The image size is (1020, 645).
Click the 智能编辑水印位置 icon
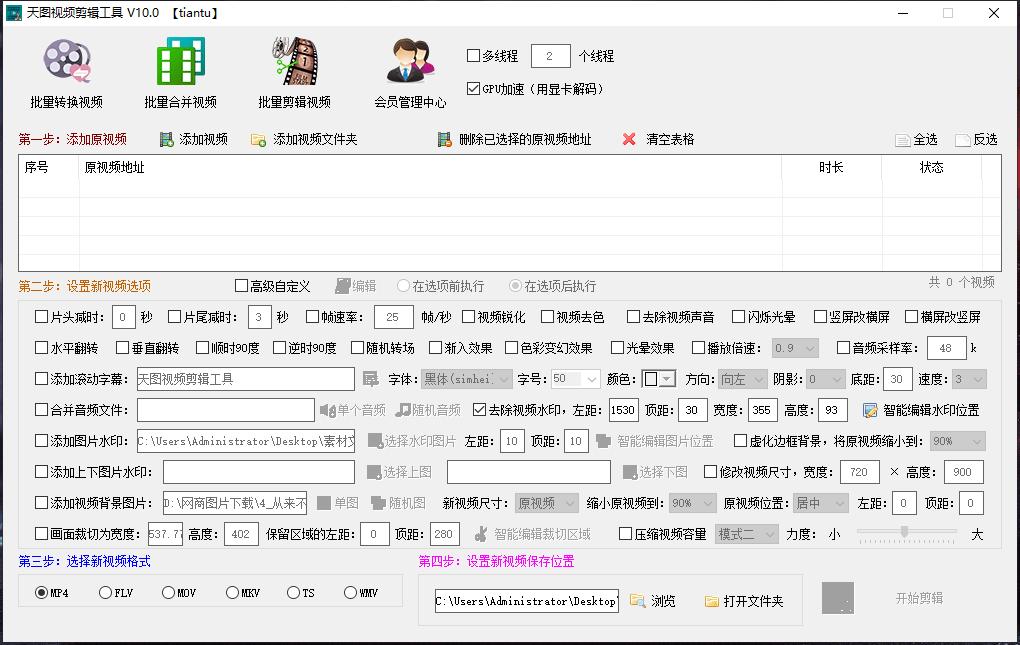(x=870, y=410)
